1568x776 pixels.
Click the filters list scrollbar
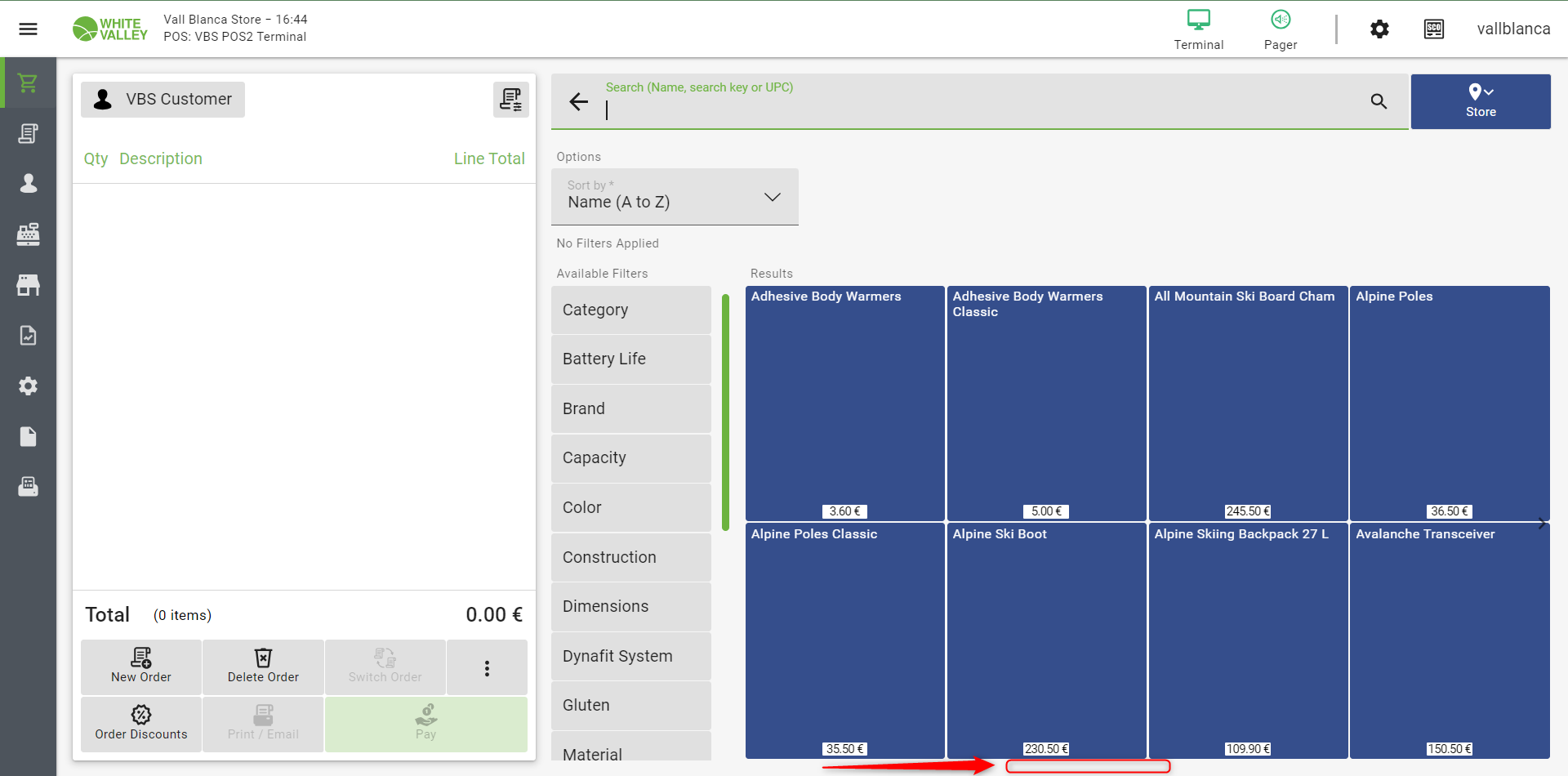pos(725,413)
